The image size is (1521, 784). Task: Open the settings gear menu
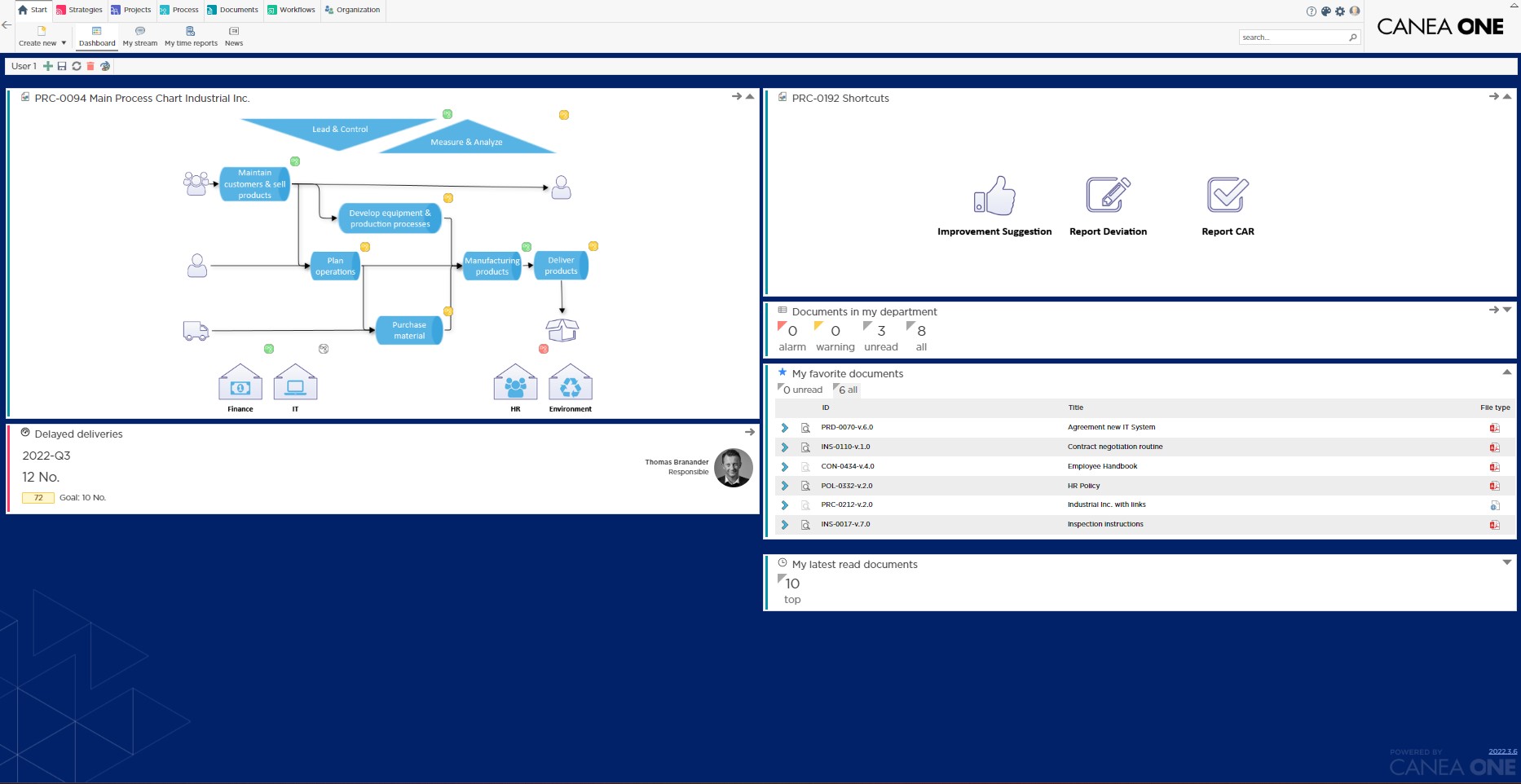(x=1340, y=11)
